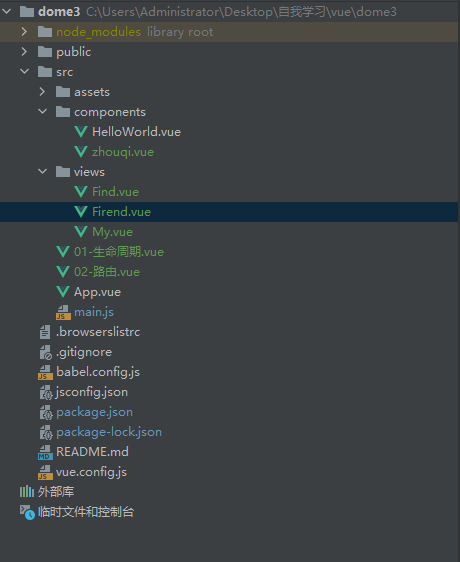Click the MD icon beside README.md
460x562 pixels.
point(45,452)
